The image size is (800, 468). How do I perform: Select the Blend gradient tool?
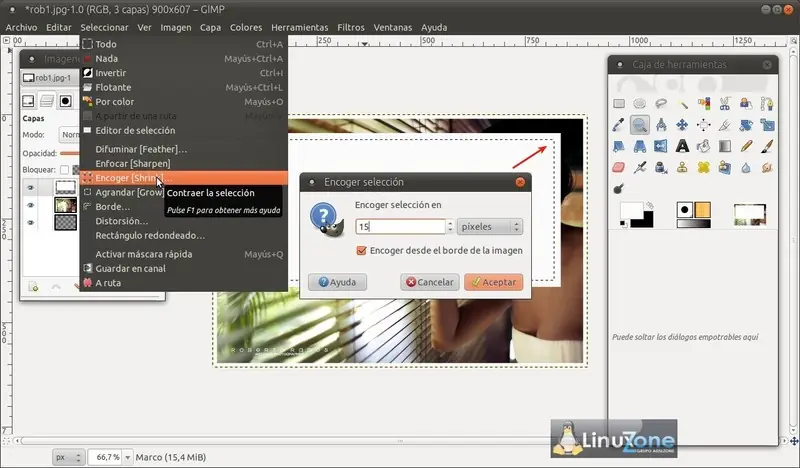724,146
